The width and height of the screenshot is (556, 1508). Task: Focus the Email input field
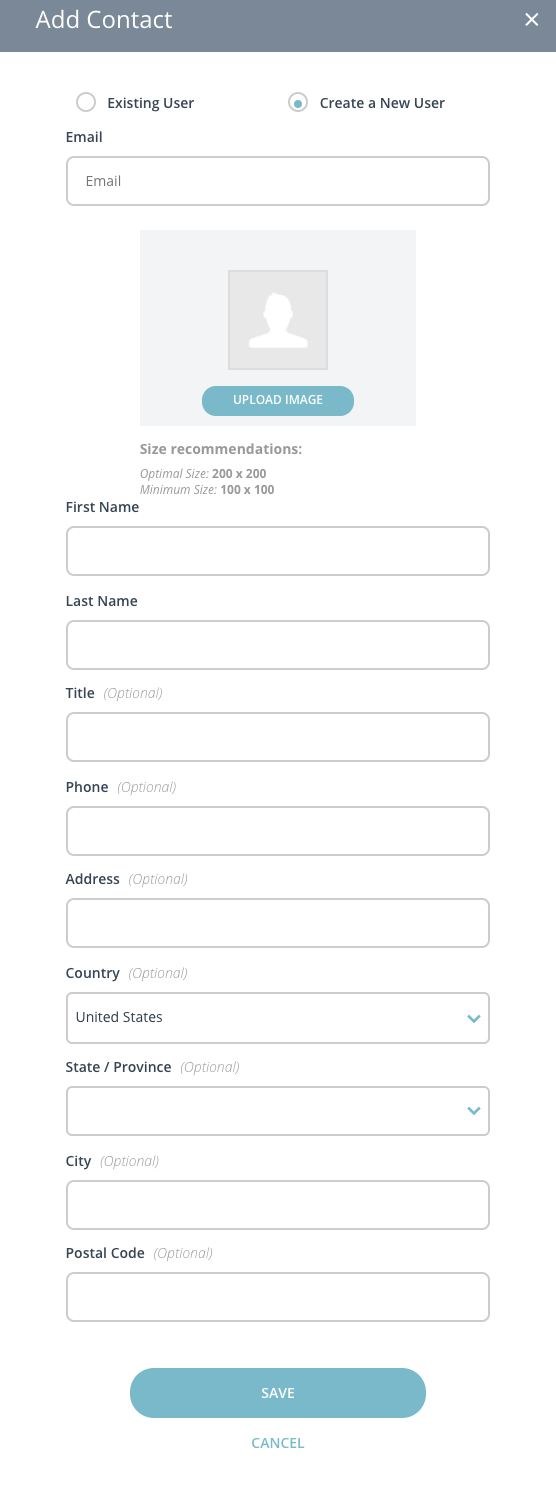[278, 181]
